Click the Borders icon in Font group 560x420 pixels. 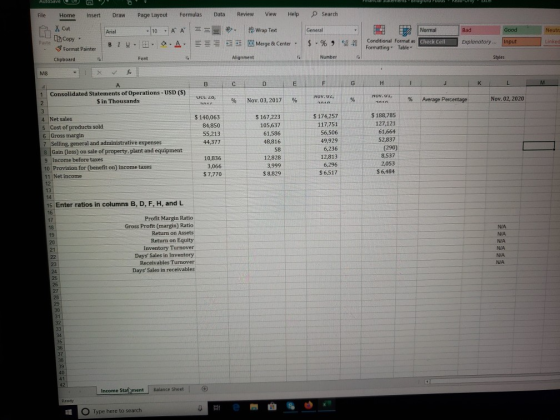coord(145,45)
